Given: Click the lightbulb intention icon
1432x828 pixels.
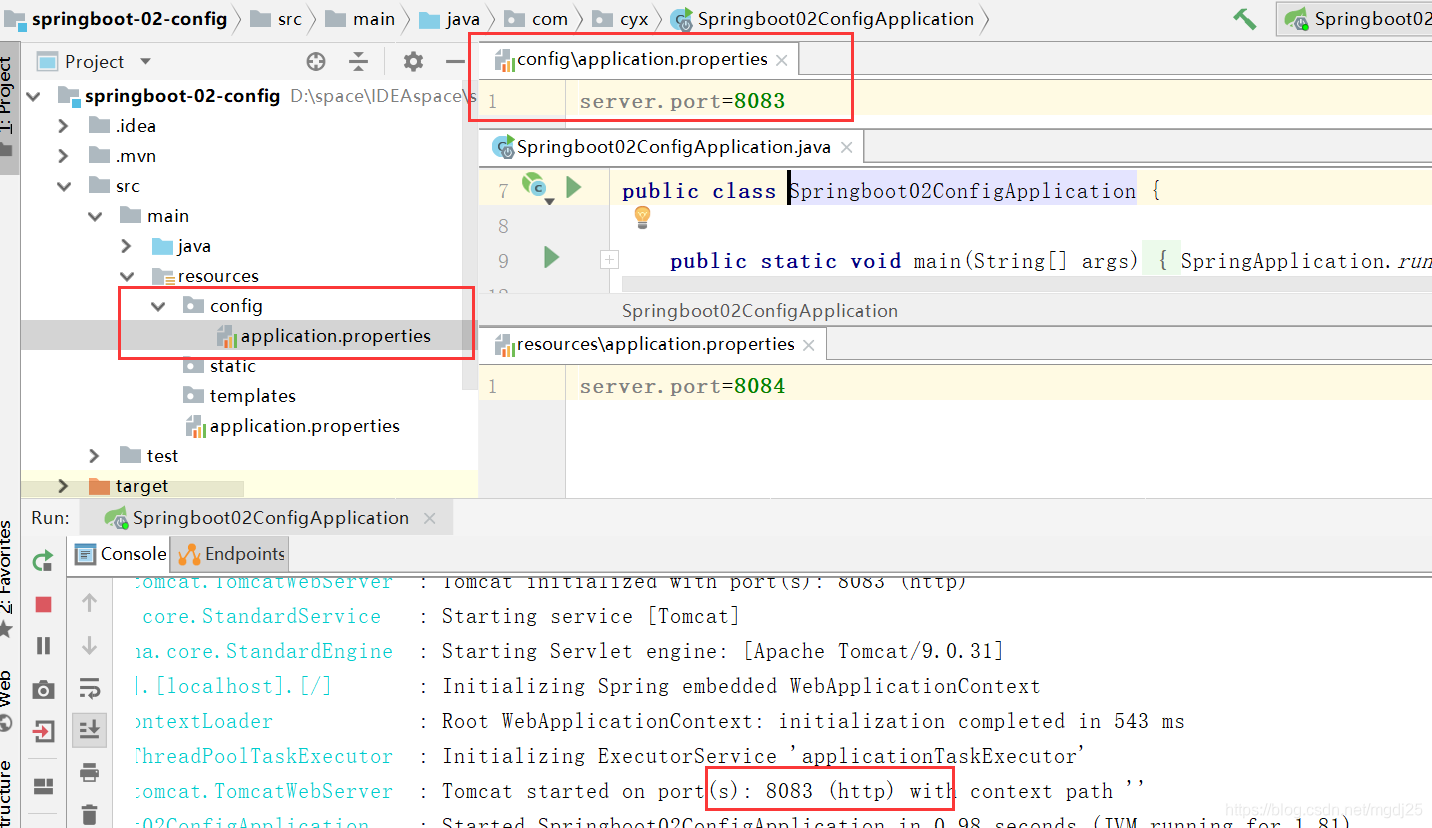Looking at the screenshot, I should [643, 216].
